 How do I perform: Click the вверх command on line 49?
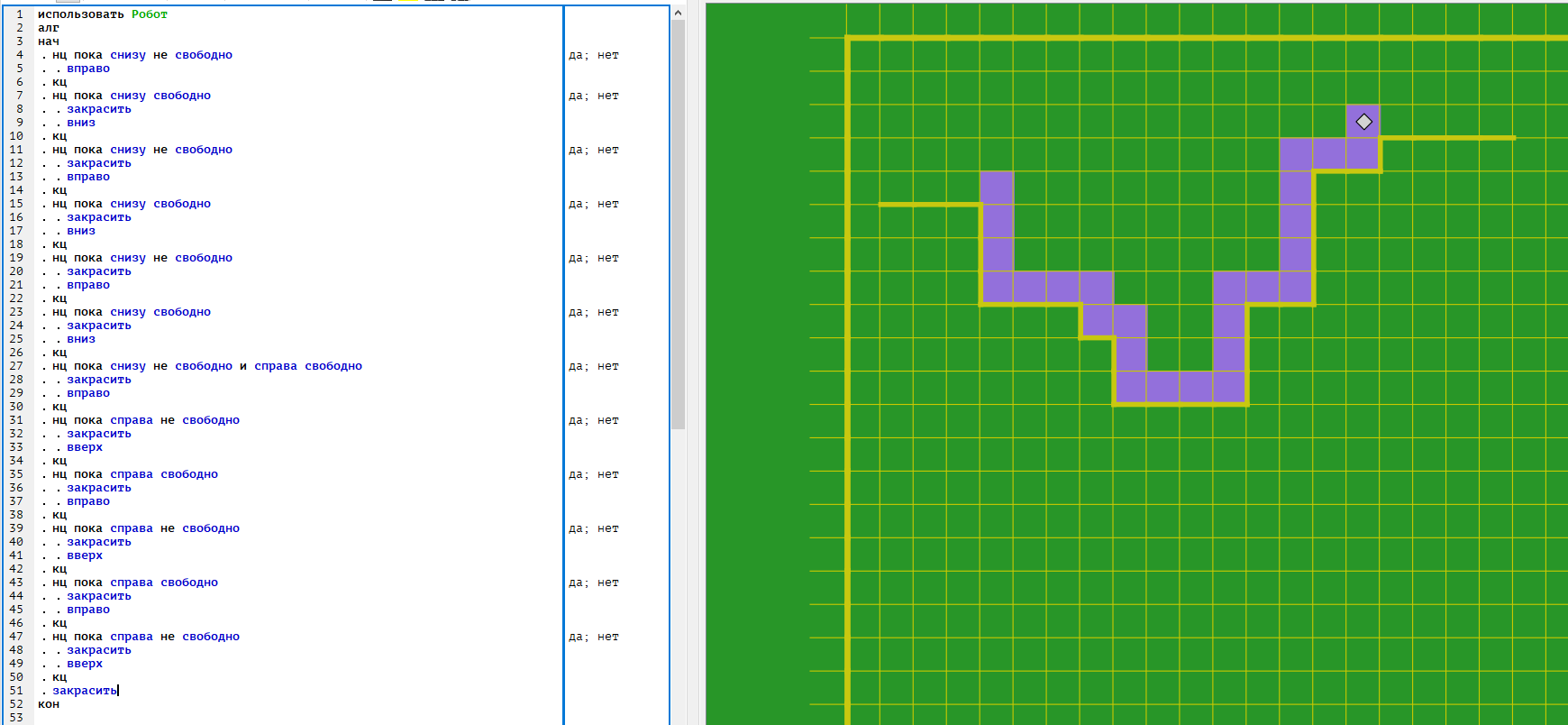tap(84, 664)
